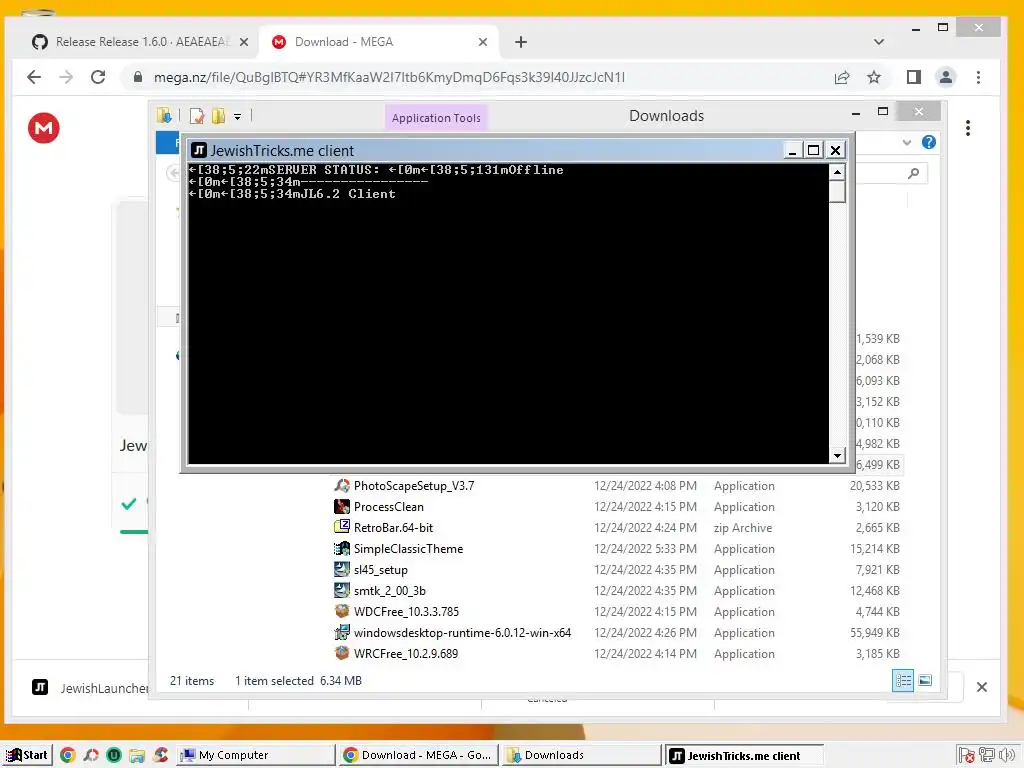The width and height of the screenshot is (1024, 768).
Task: Open the Chrome profile avatar menu
Action: (x=946, y=77)
